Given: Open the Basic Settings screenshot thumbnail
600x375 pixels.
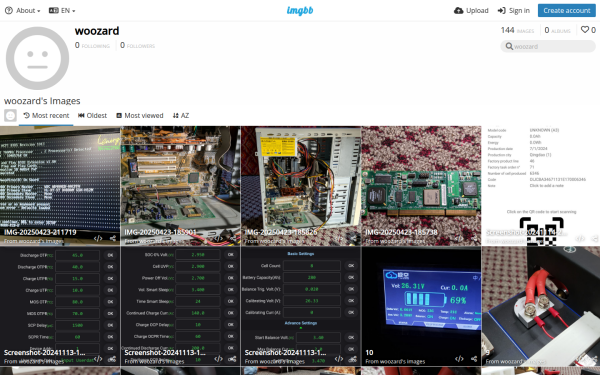Looking at the screenshot, I should coord(301,306).
